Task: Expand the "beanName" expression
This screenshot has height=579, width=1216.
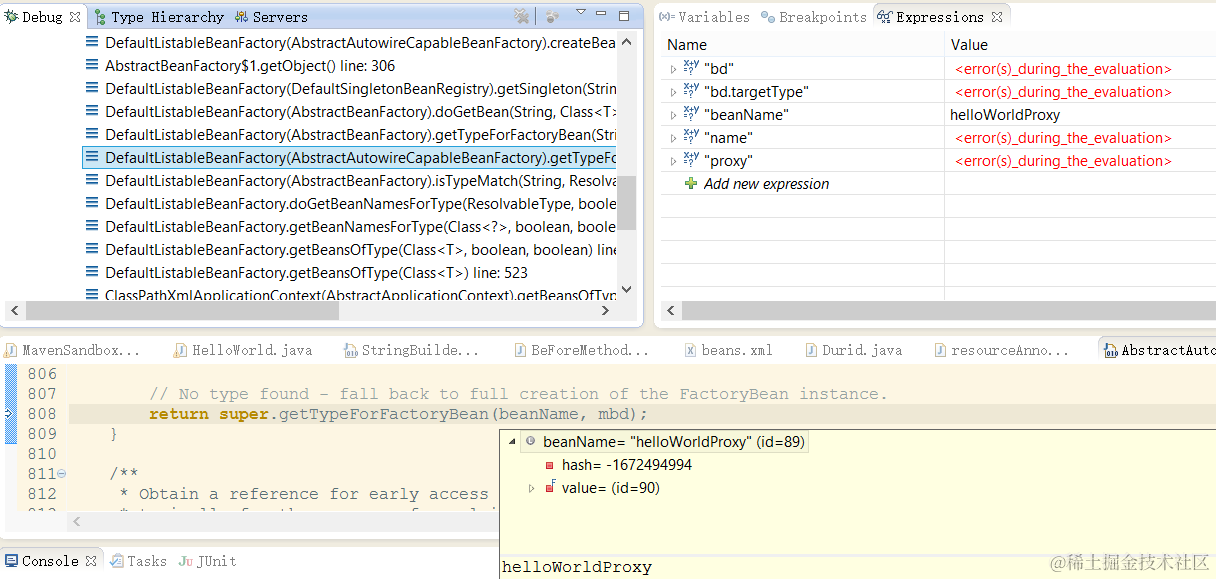Action: pyautogui.click(x=673, y=116)
